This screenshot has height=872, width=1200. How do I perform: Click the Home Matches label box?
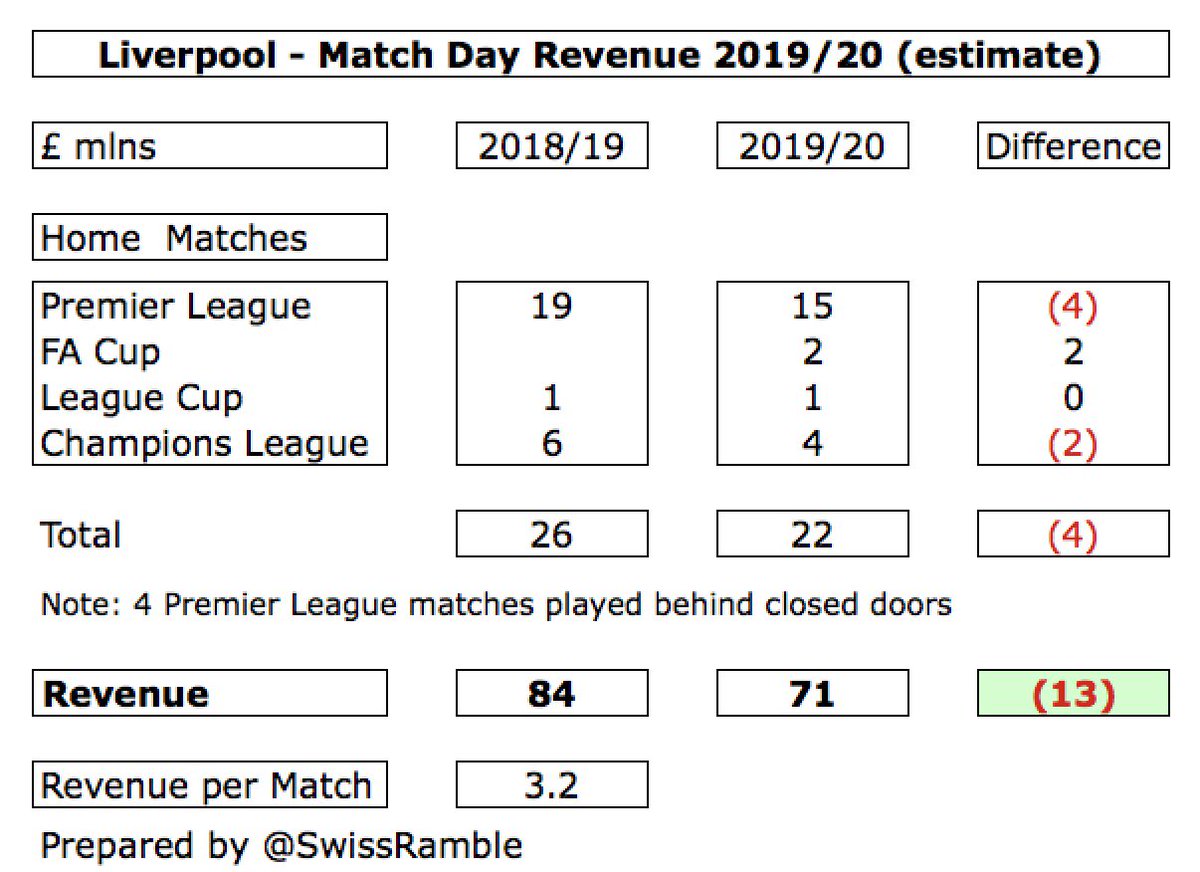[209, 237]
